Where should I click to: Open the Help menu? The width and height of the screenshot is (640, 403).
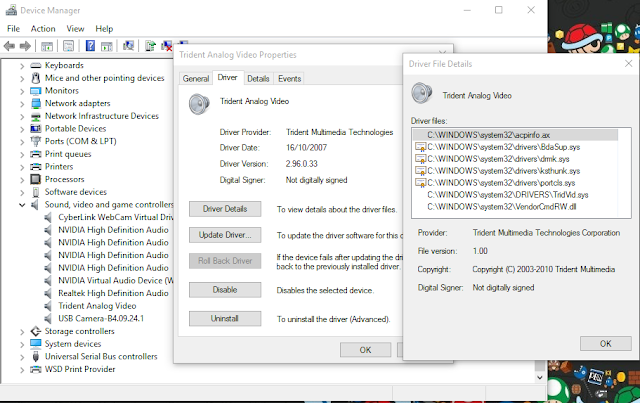click(104, 29)
